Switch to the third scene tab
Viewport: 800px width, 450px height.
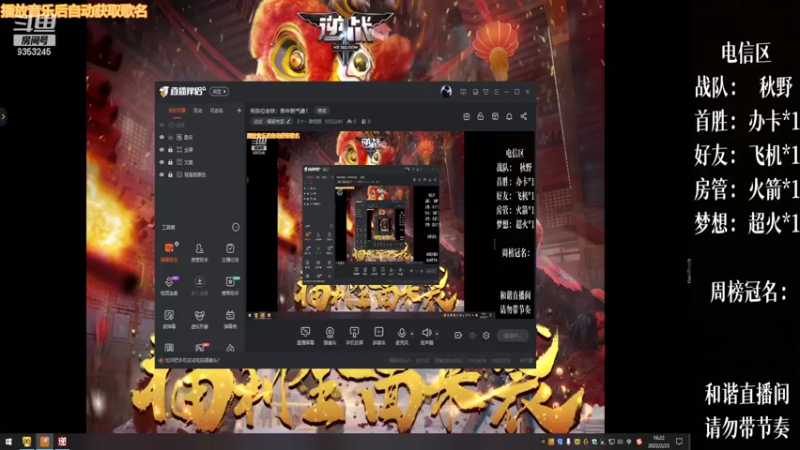click(x=217, y=110)
